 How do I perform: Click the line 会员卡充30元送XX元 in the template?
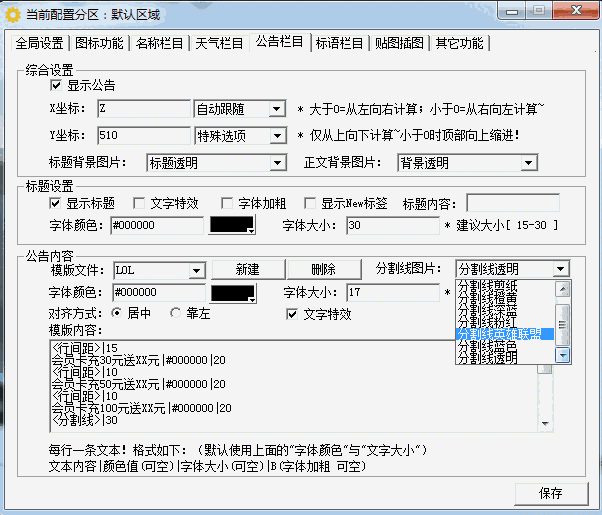pos(138,360)
